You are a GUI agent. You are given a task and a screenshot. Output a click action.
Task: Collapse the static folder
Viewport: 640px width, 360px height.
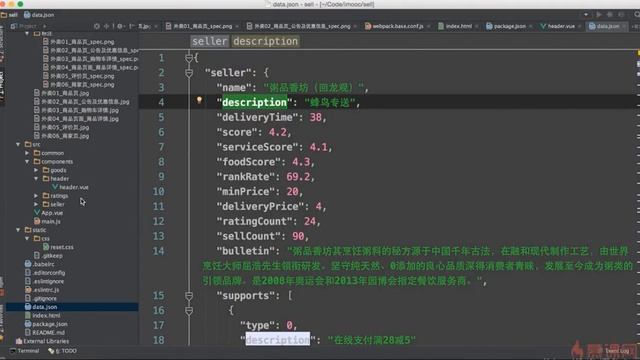point(18,230)
